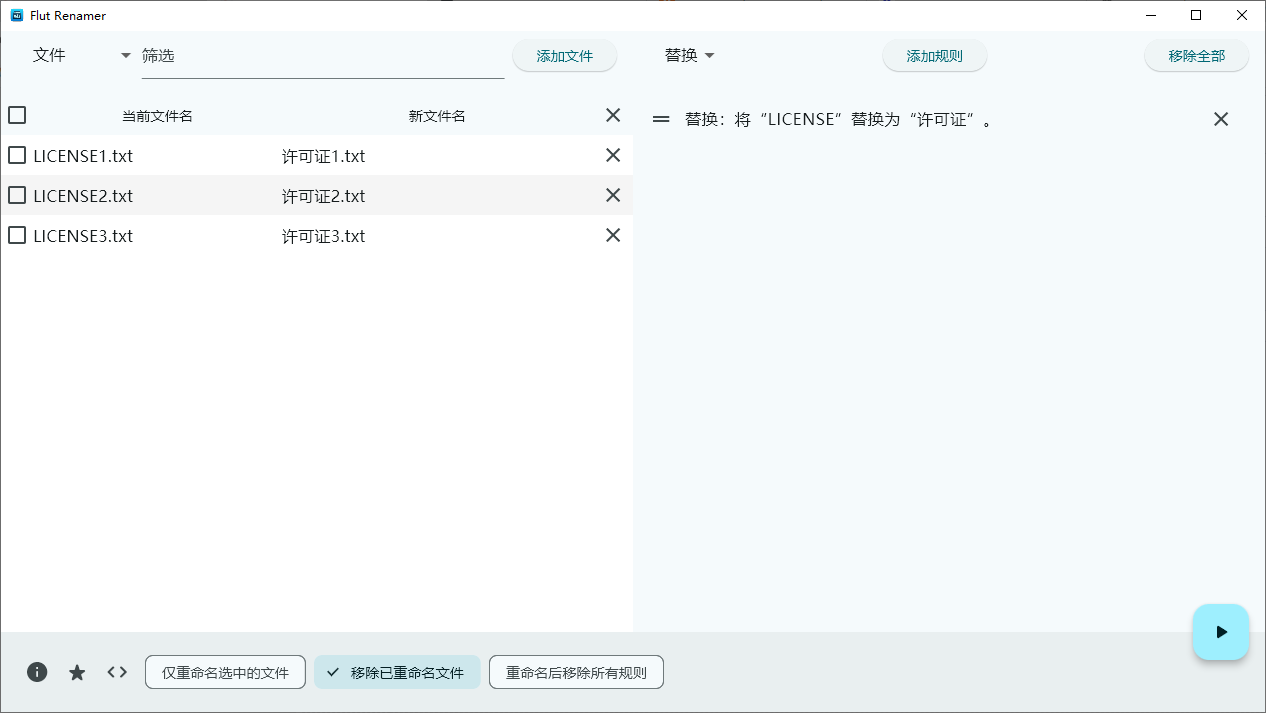Minimize the Flut Renamer window
1266x713 pixels.
point(1151,15)
